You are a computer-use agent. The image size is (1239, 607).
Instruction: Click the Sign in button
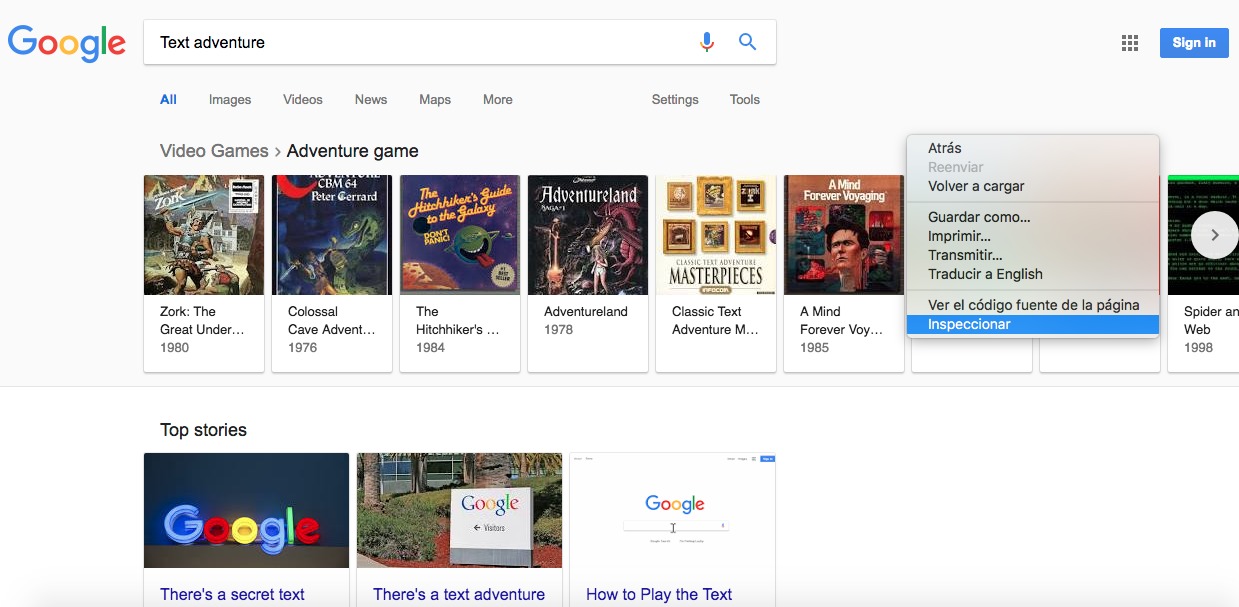tap(1194, 43)
